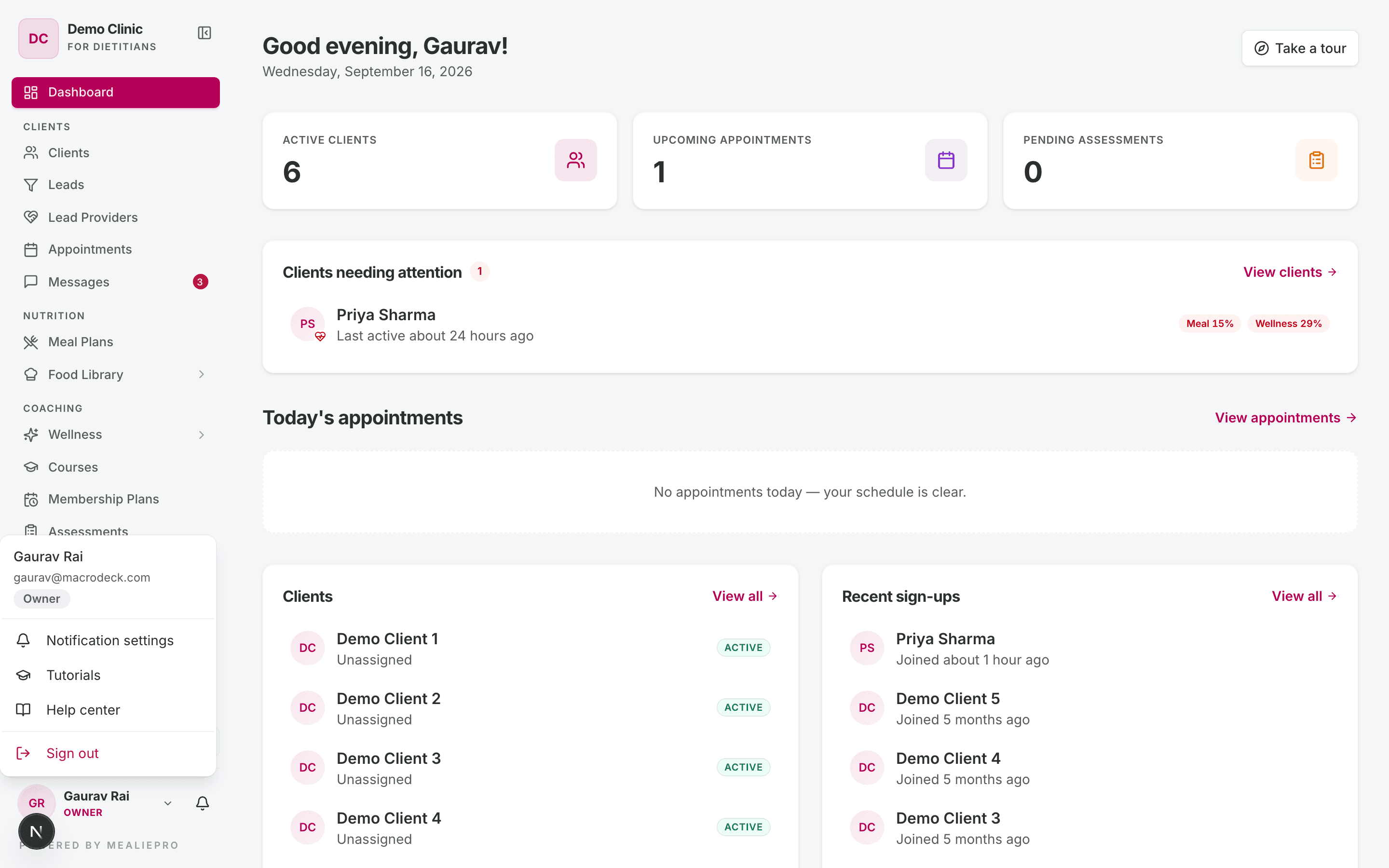The width and height of the screenshot is (1389, 868).
Task: Follow the View clients link
Action: [x=1290, y=272]
